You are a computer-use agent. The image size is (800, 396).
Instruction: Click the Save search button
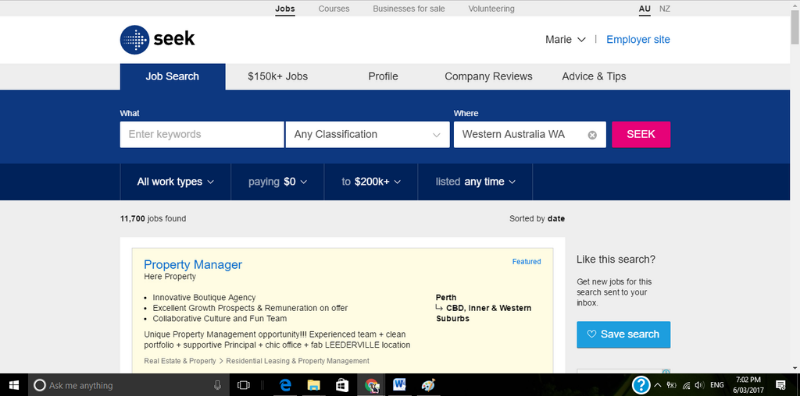tap(623, 334)
